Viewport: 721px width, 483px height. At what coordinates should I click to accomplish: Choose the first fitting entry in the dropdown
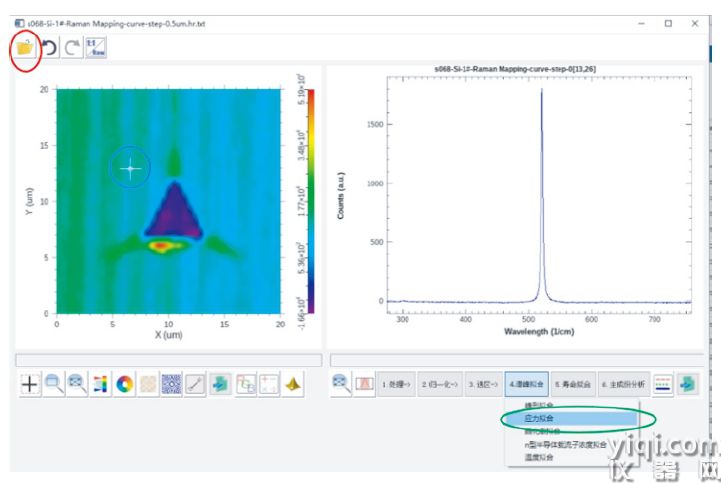coord(571,405)
